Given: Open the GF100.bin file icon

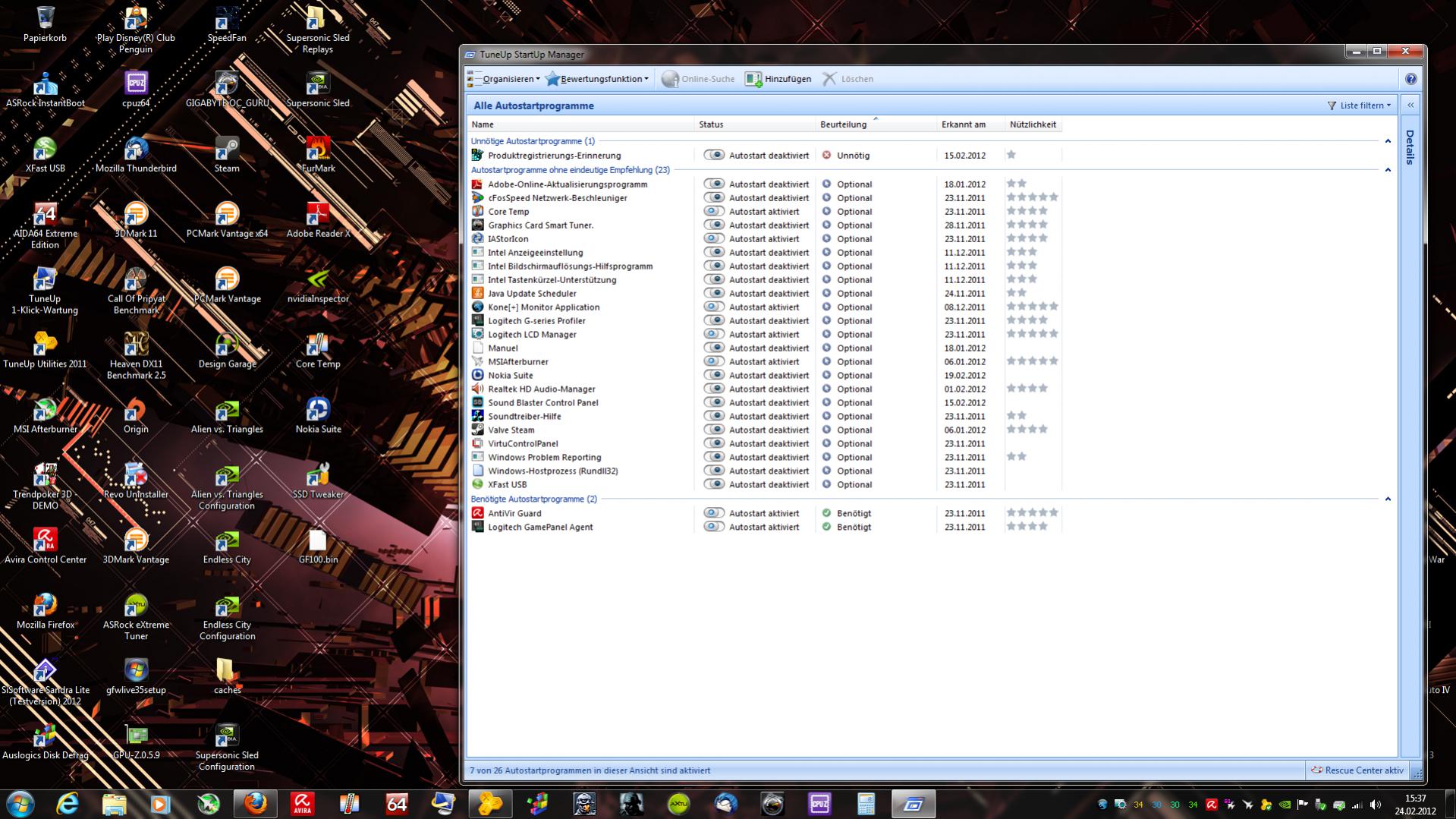Looking at the screenshot, I should 318,546.
